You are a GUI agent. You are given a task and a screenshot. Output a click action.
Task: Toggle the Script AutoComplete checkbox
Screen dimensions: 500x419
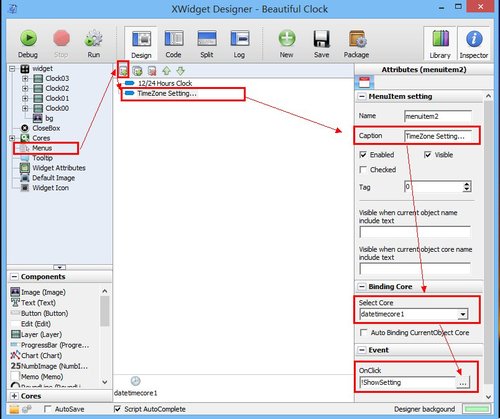tap(117, 409)
